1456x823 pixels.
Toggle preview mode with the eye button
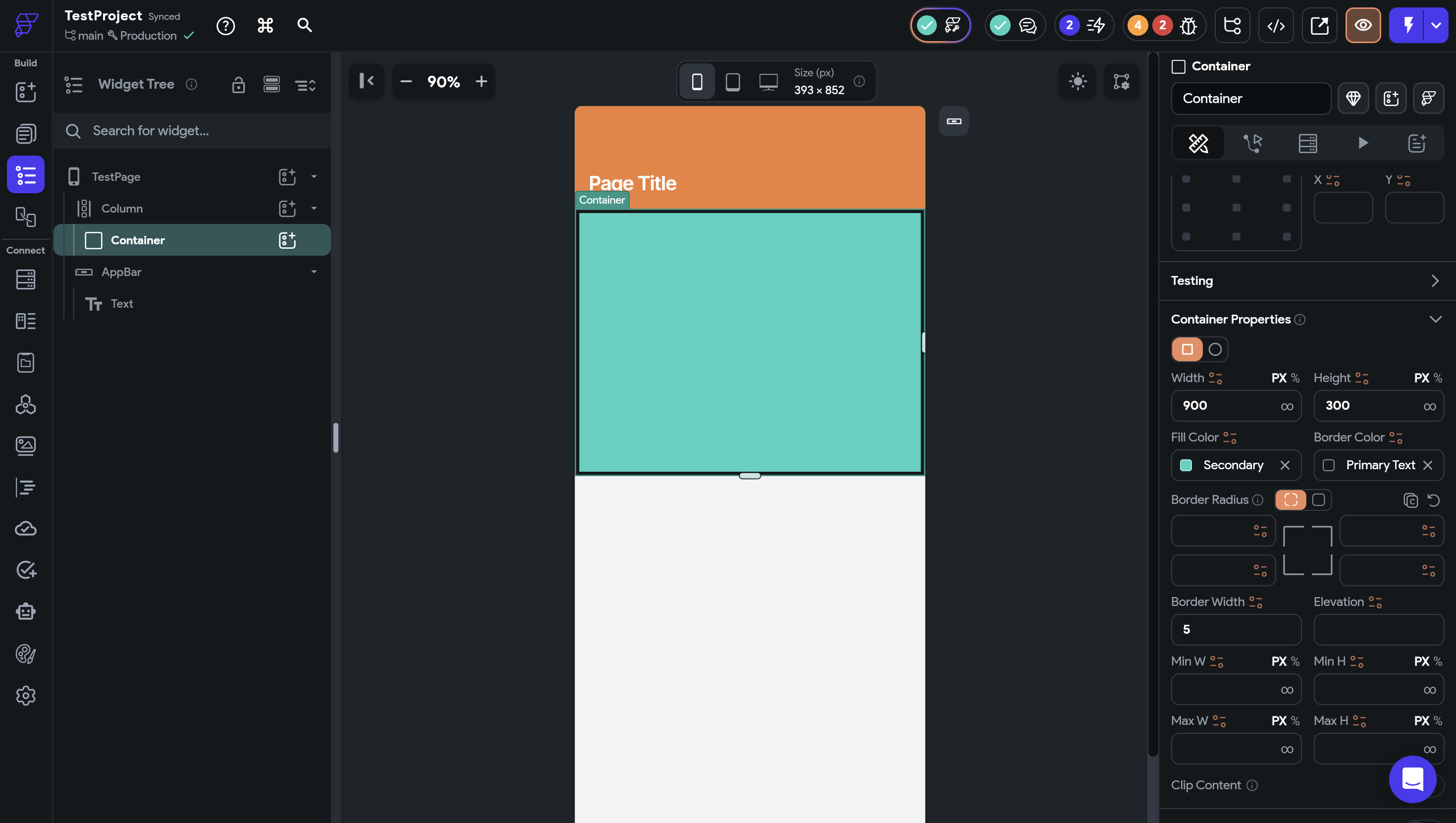coord(1363,25)
